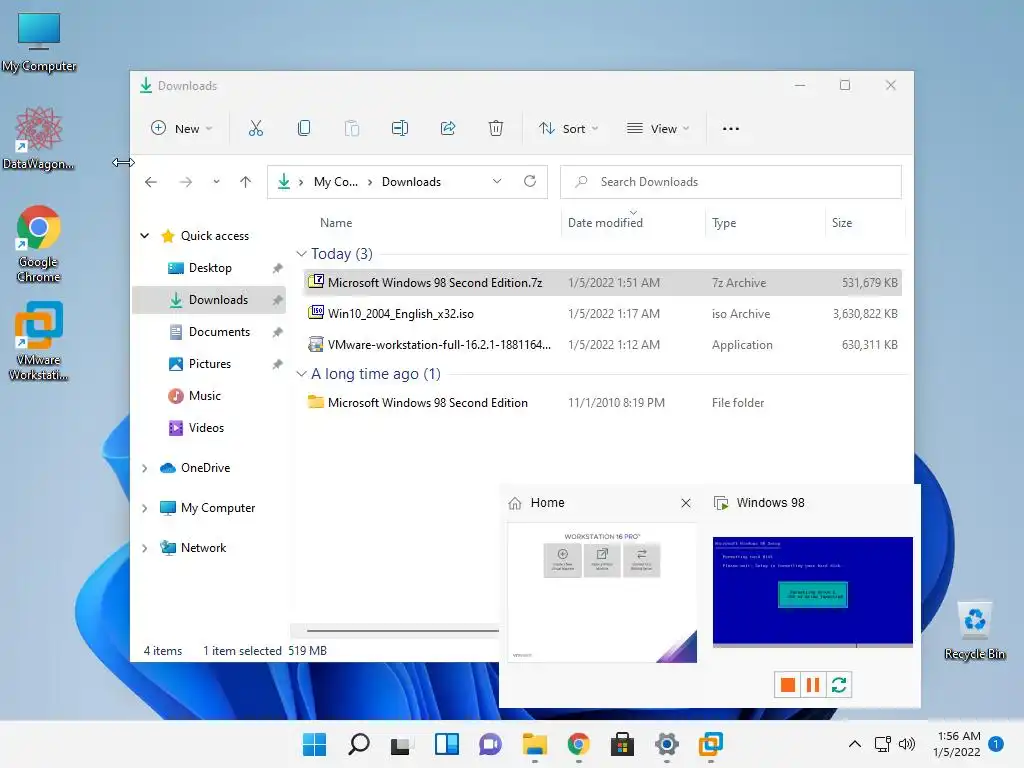The image size is (1024, 768).
Task: Refresh the Downloads folder
Action: [530, 182]
